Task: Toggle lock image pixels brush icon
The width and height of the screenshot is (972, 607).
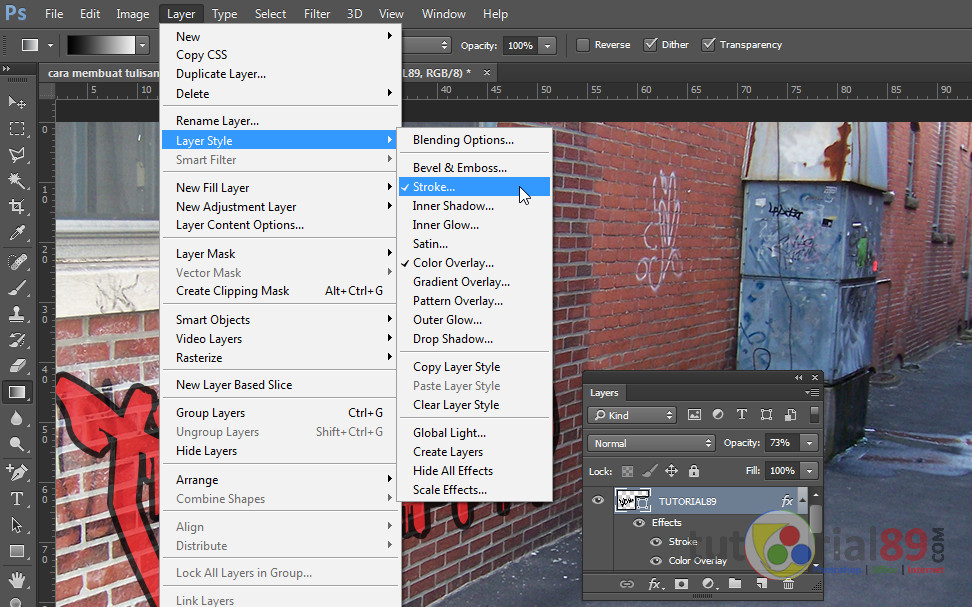Action: 649,471
